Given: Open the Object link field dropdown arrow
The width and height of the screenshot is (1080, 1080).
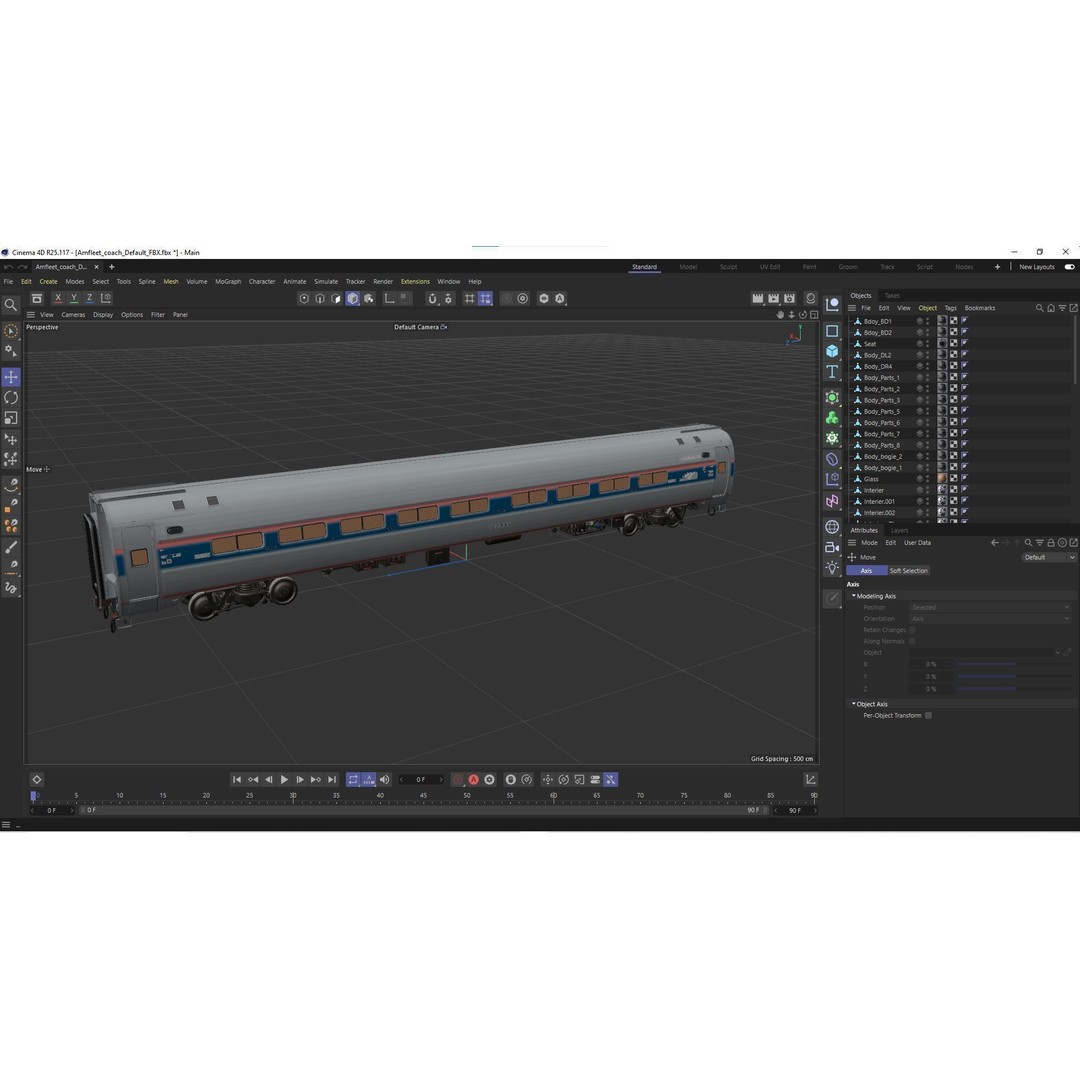Looking at the screenshot, I should [1058, 652].
